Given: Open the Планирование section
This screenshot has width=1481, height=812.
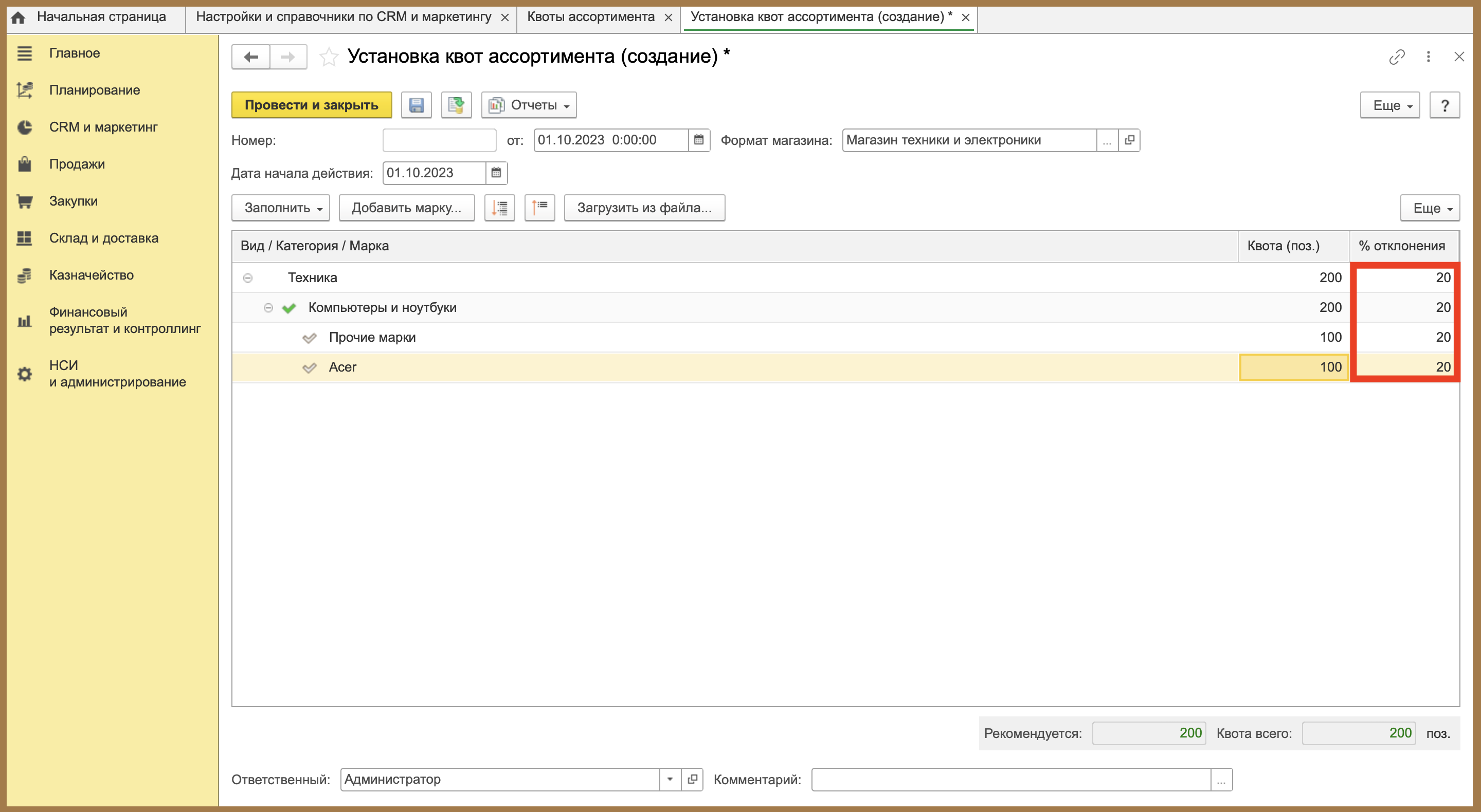Looking at the screenshot, I should tap(94, 90).
